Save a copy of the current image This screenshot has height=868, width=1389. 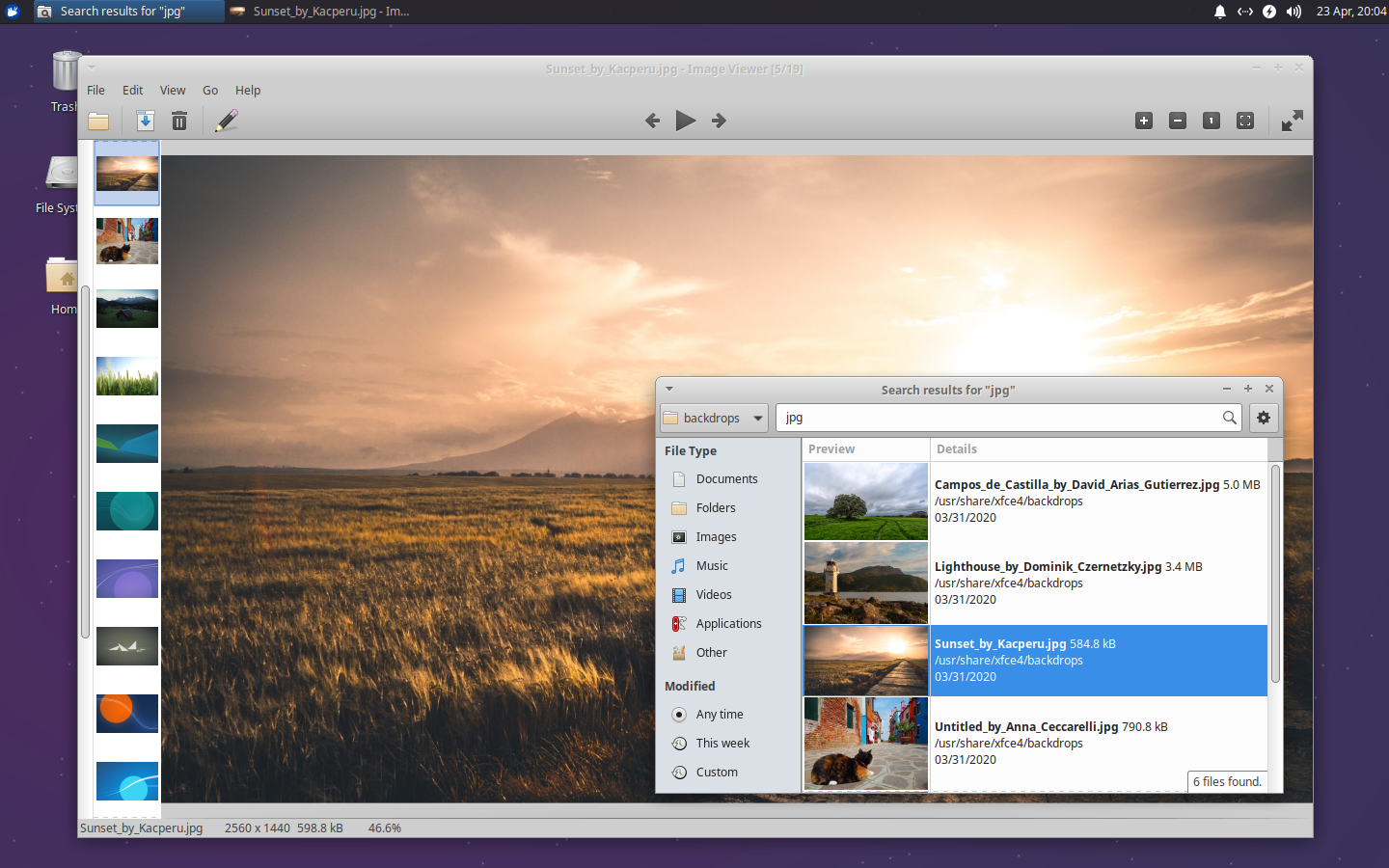(145, 121)
